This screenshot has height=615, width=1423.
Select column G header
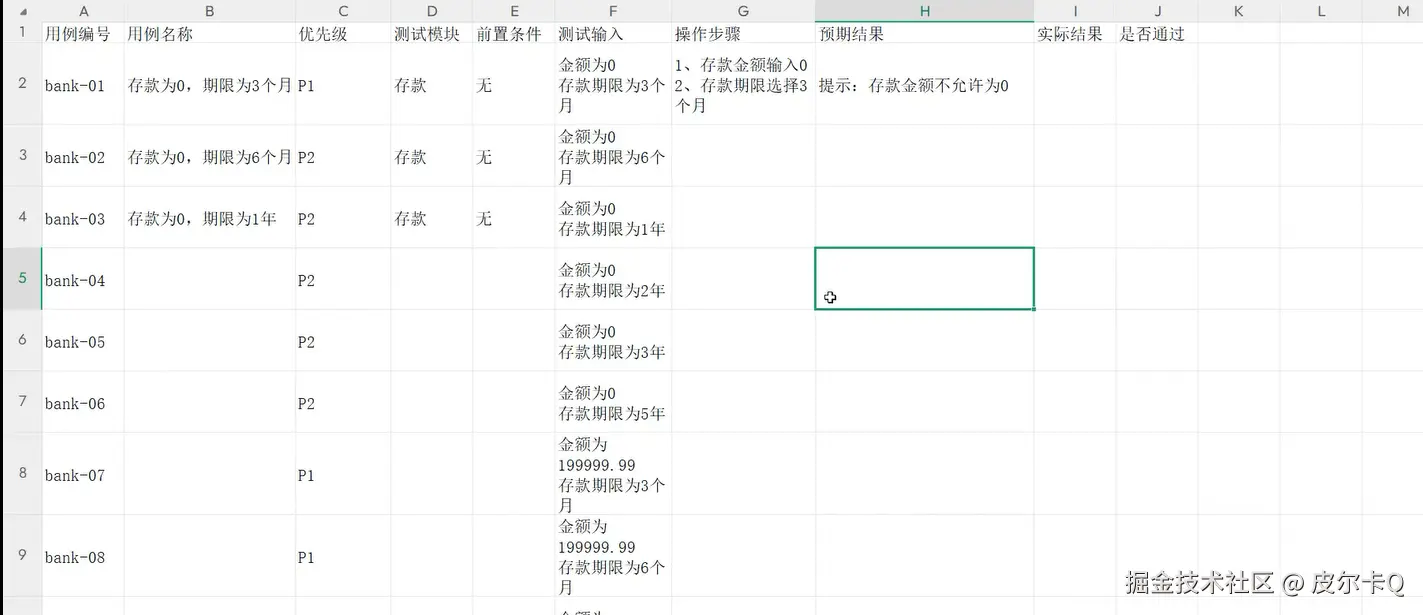pos(743,11)
